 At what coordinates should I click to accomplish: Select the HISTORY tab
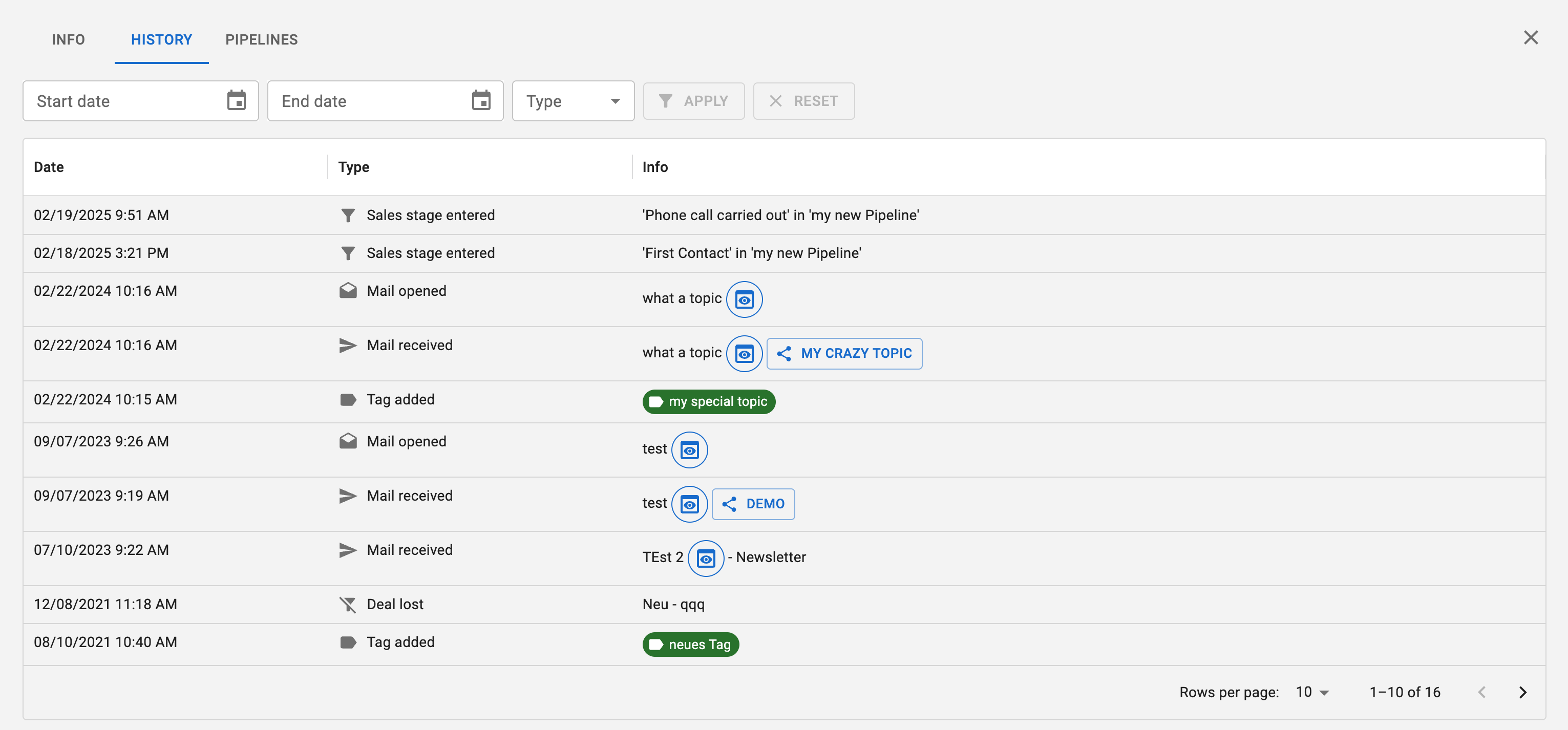coord(161,39)
